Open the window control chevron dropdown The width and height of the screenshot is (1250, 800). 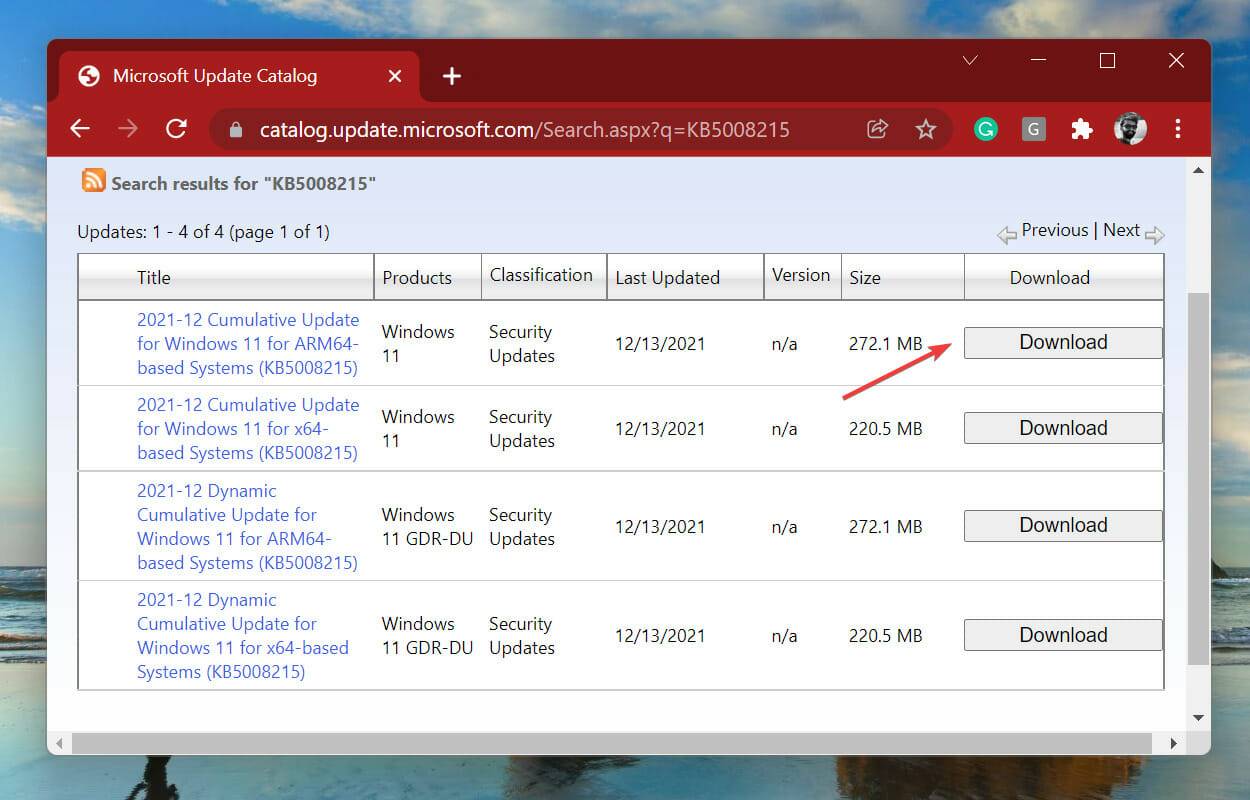(x=969, y=60)
